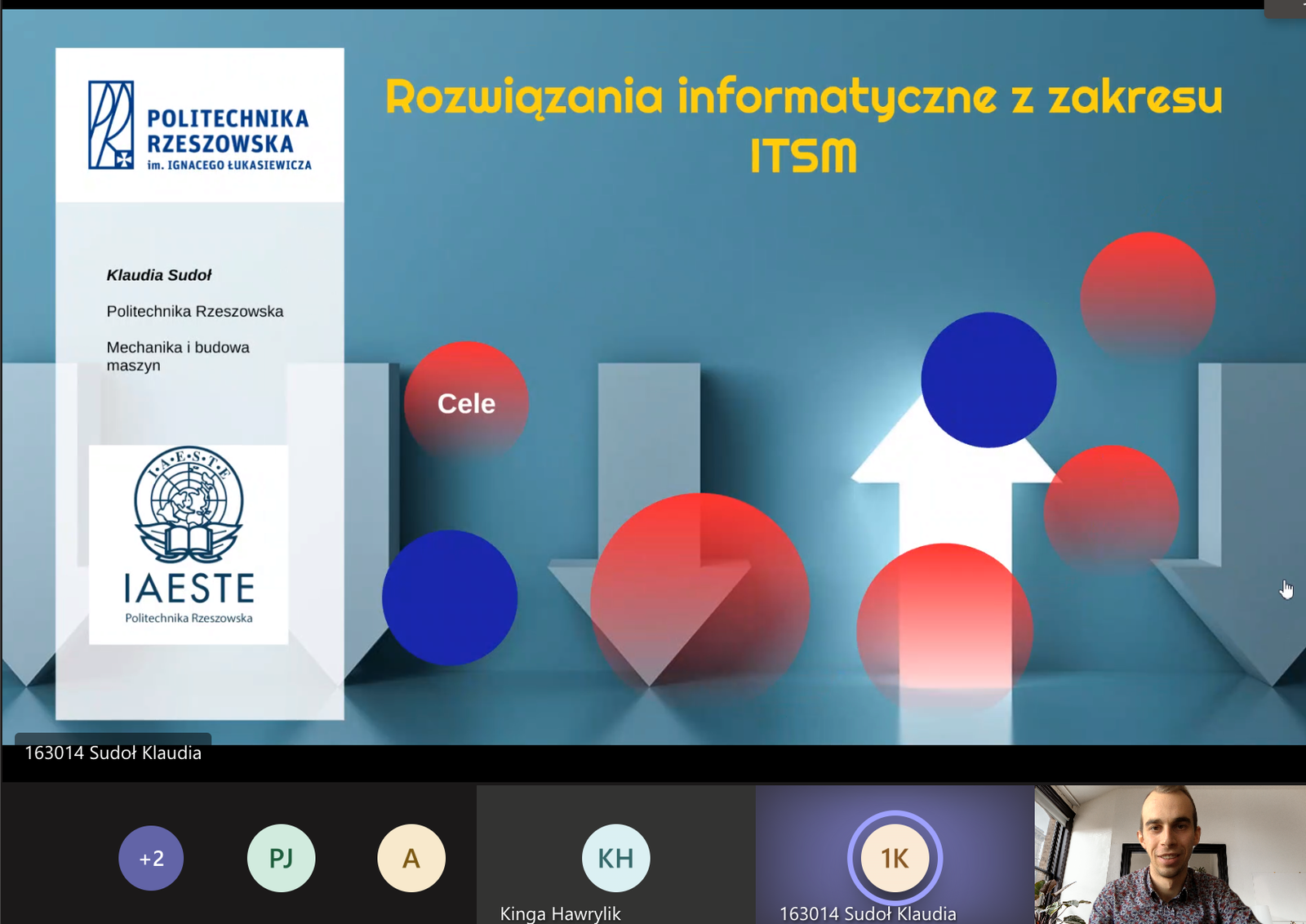Select the red Cele circle on the slide
This screenshot has width=1306, height=924.
coord(466,402)
